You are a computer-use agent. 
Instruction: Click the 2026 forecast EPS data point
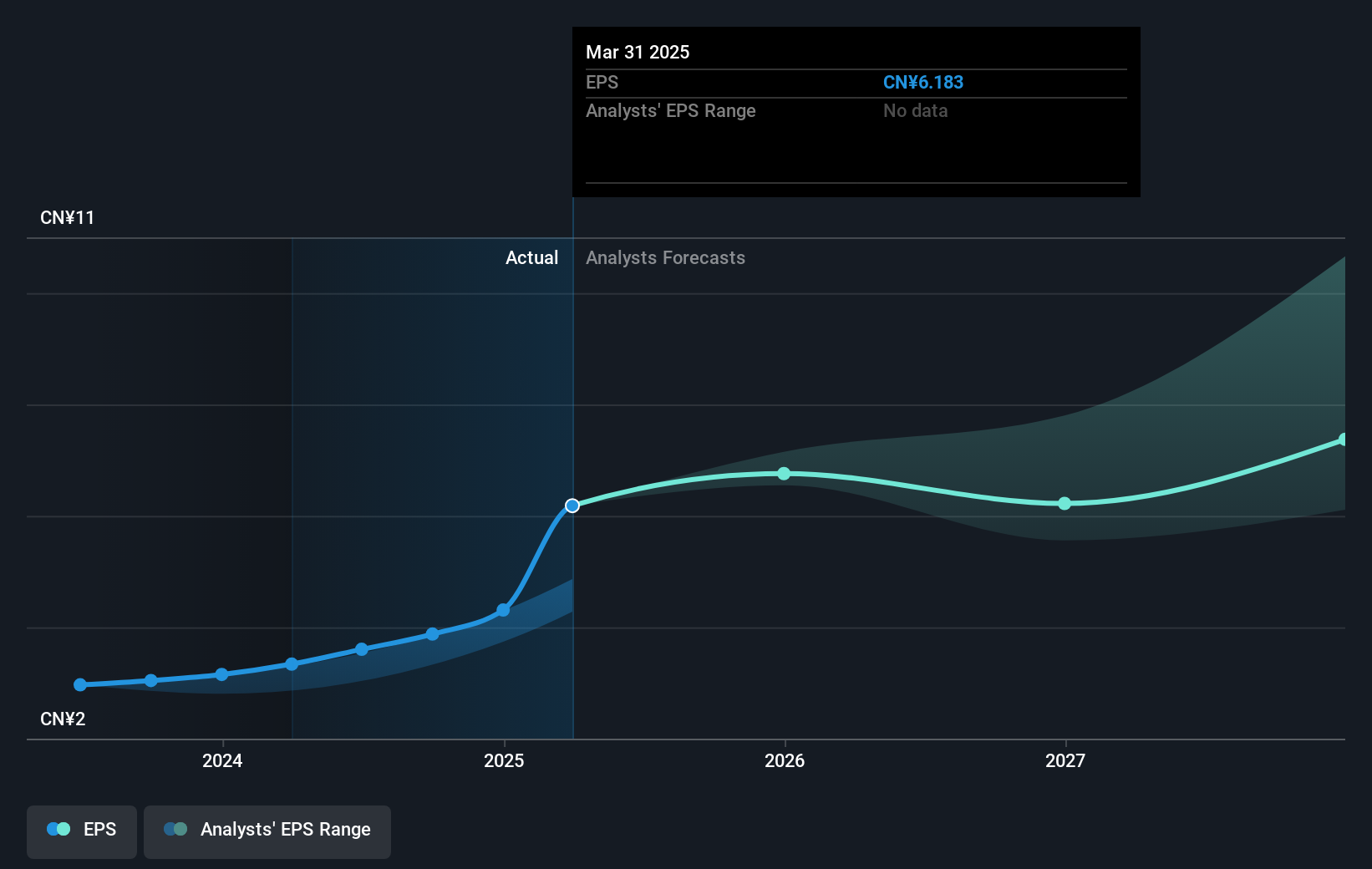click(784, 474)
